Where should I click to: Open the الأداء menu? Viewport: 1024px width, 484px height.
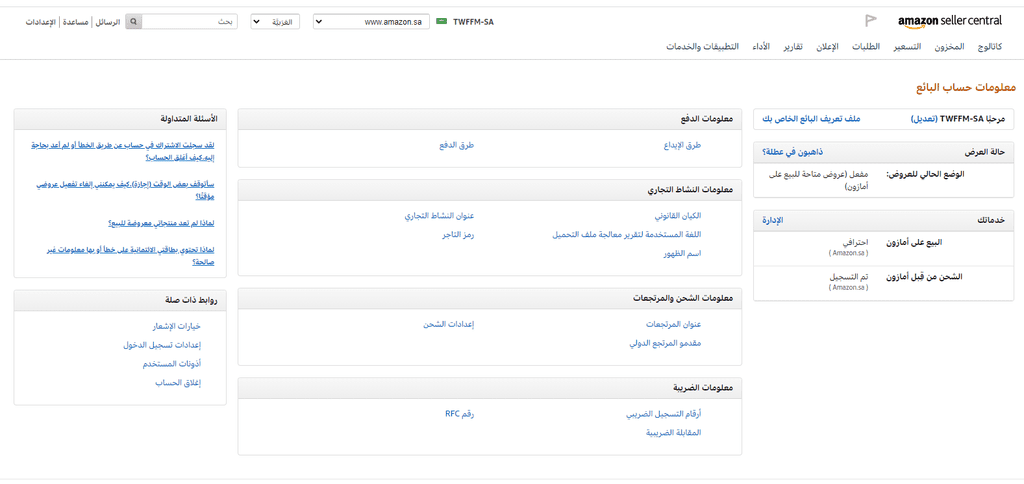coord(761,47)
